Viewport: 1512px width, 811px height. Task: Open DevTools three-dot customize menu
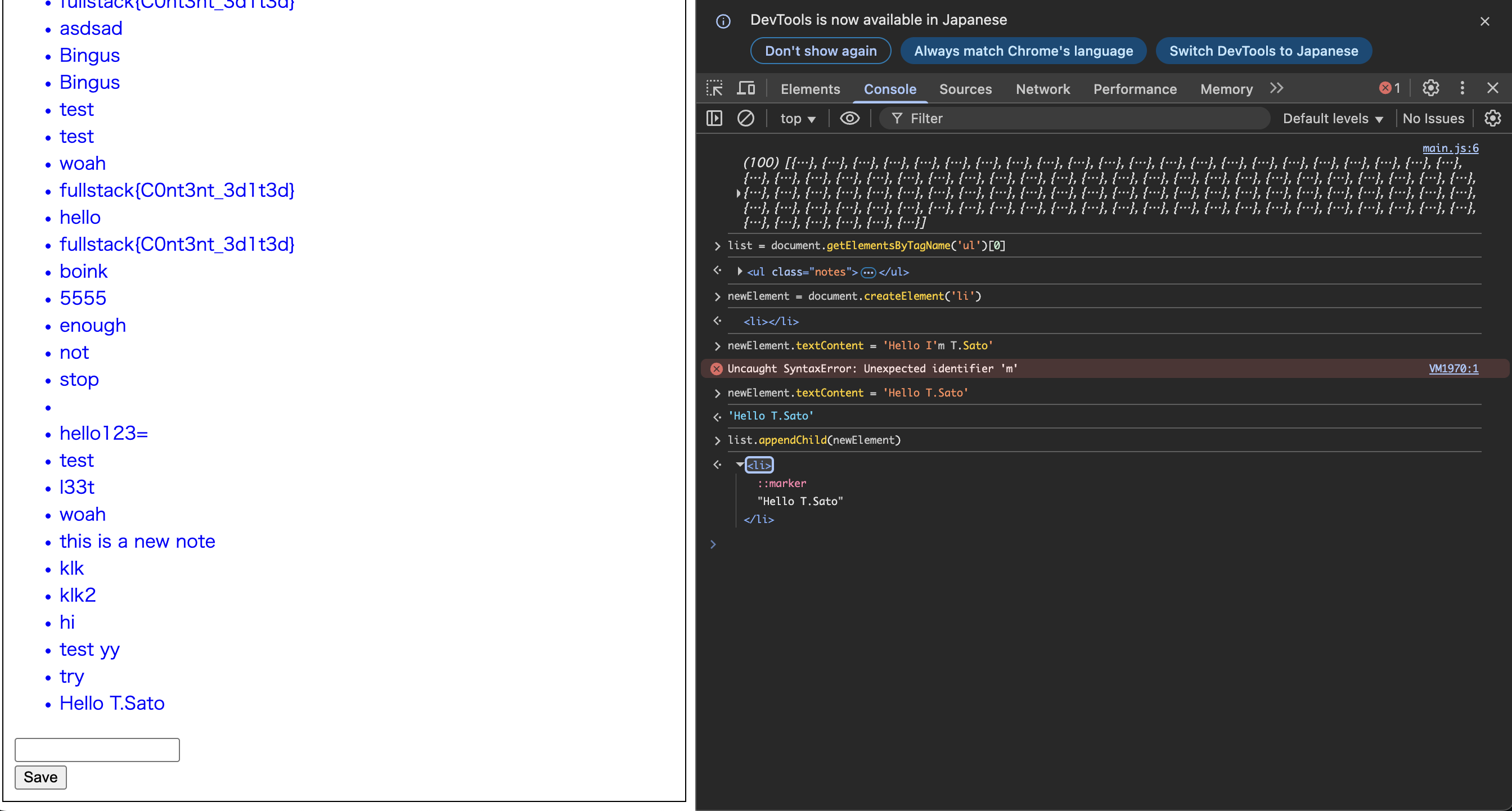pyautogui.click(x=1462, y=89)
